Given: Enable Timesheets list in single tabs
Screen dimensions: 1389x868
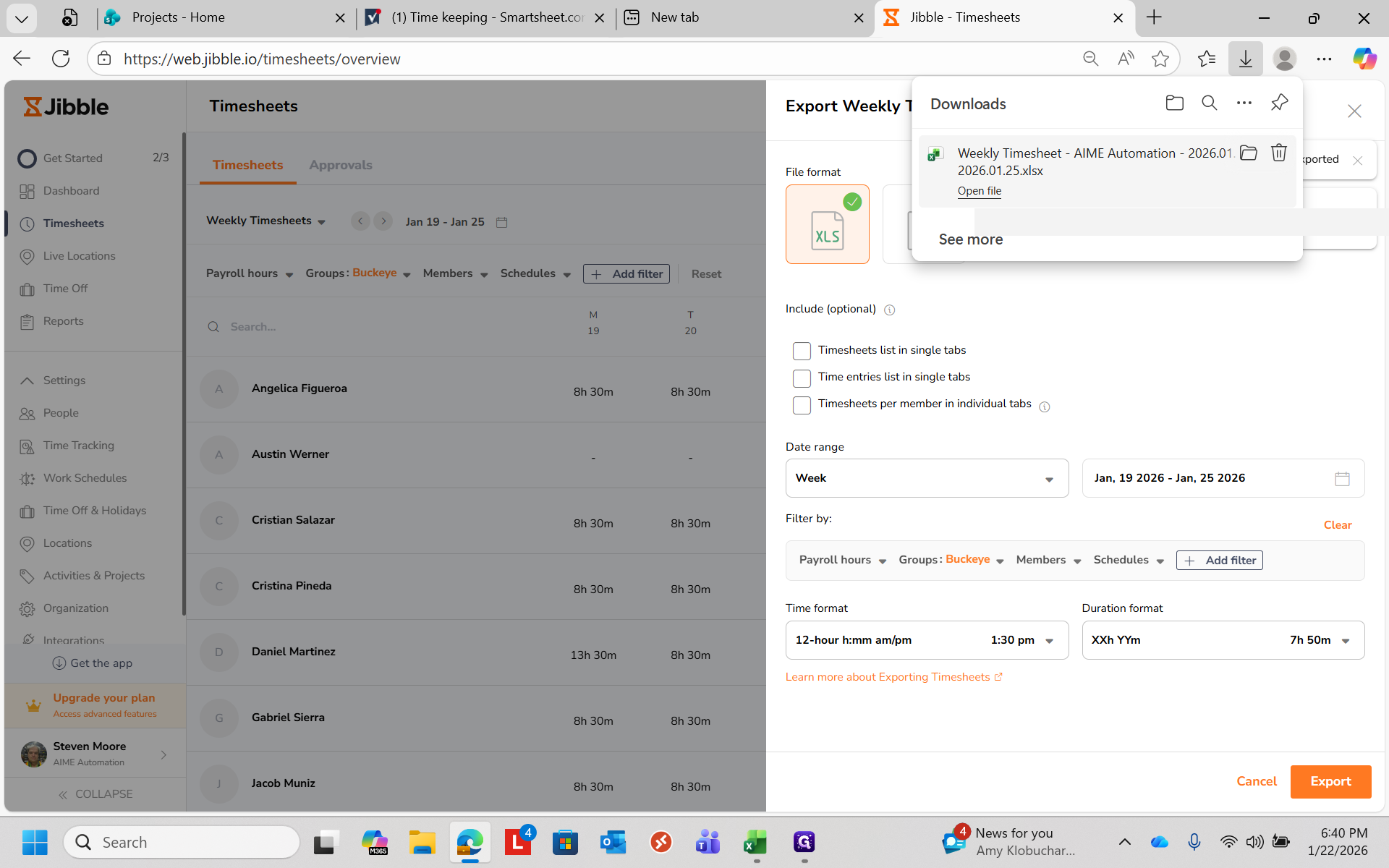Looking at the screenshot, I should coord(802,351).
